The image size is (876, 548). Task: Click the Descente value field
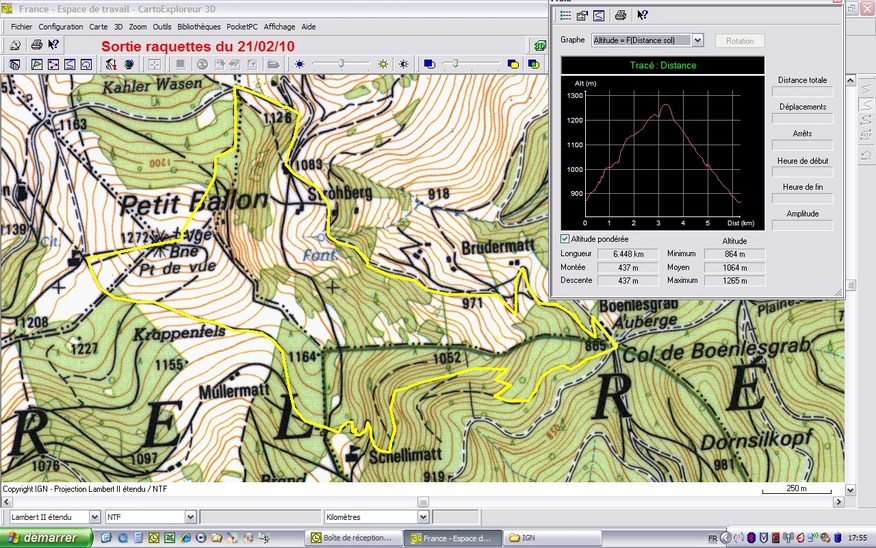628,280
